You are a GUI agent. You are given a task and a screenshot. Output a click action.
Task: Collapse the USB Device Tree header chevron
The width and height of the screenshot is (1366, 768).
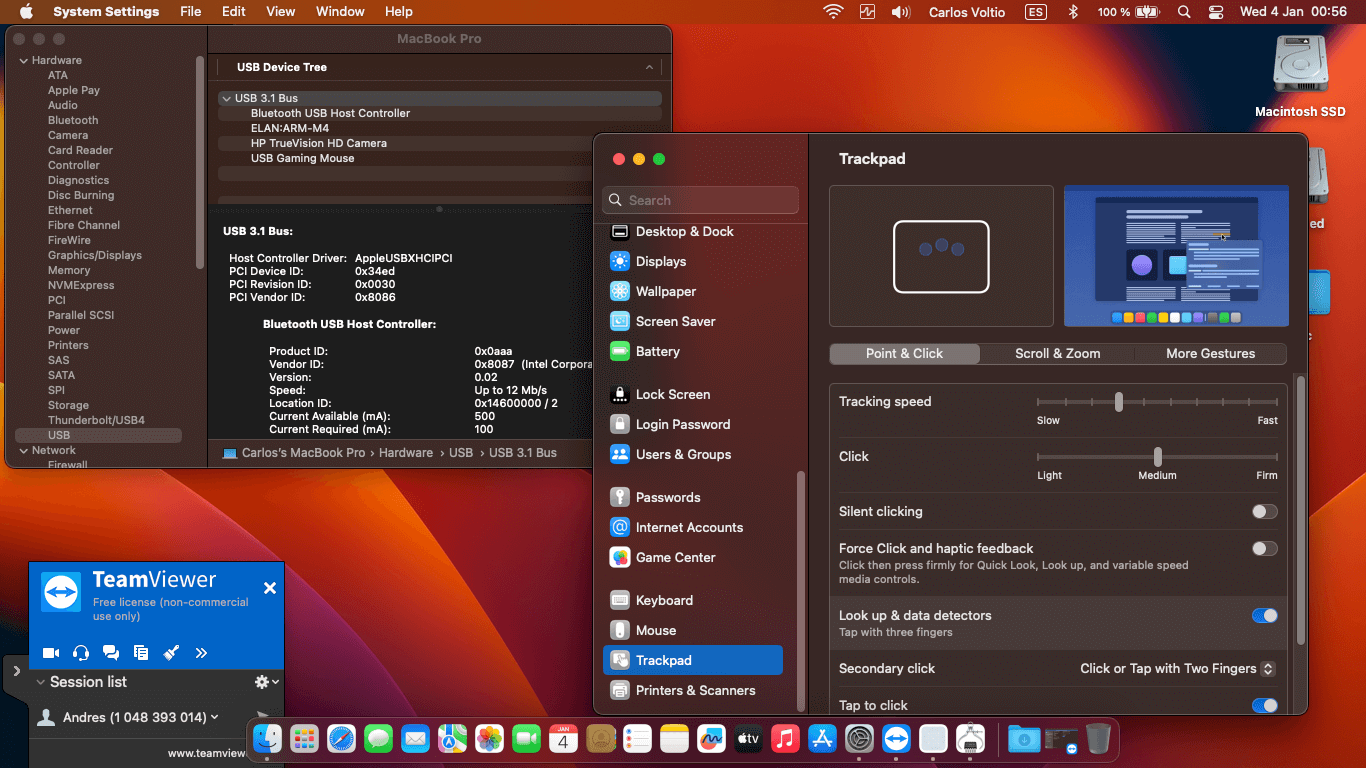coord(649,68)
